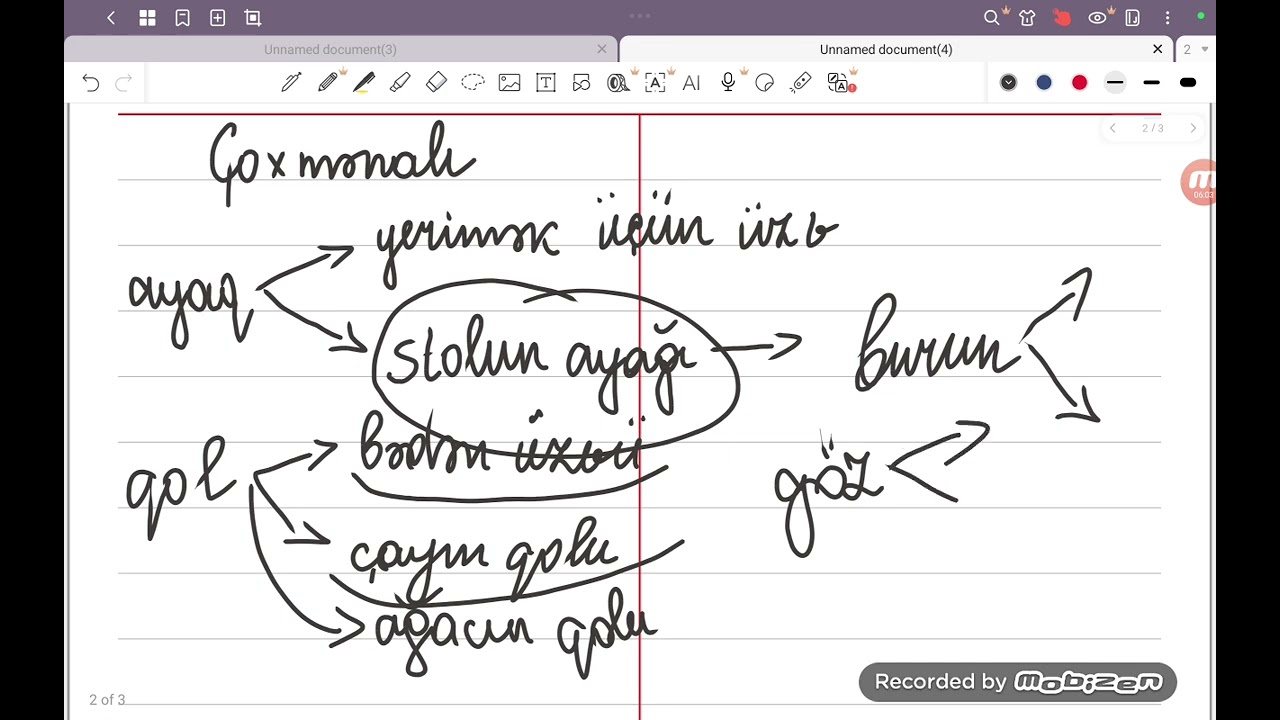Click the '2 of 3' page label
Image resolution: width=1280 pixels, height=720 pixels.
coord(107,700)
